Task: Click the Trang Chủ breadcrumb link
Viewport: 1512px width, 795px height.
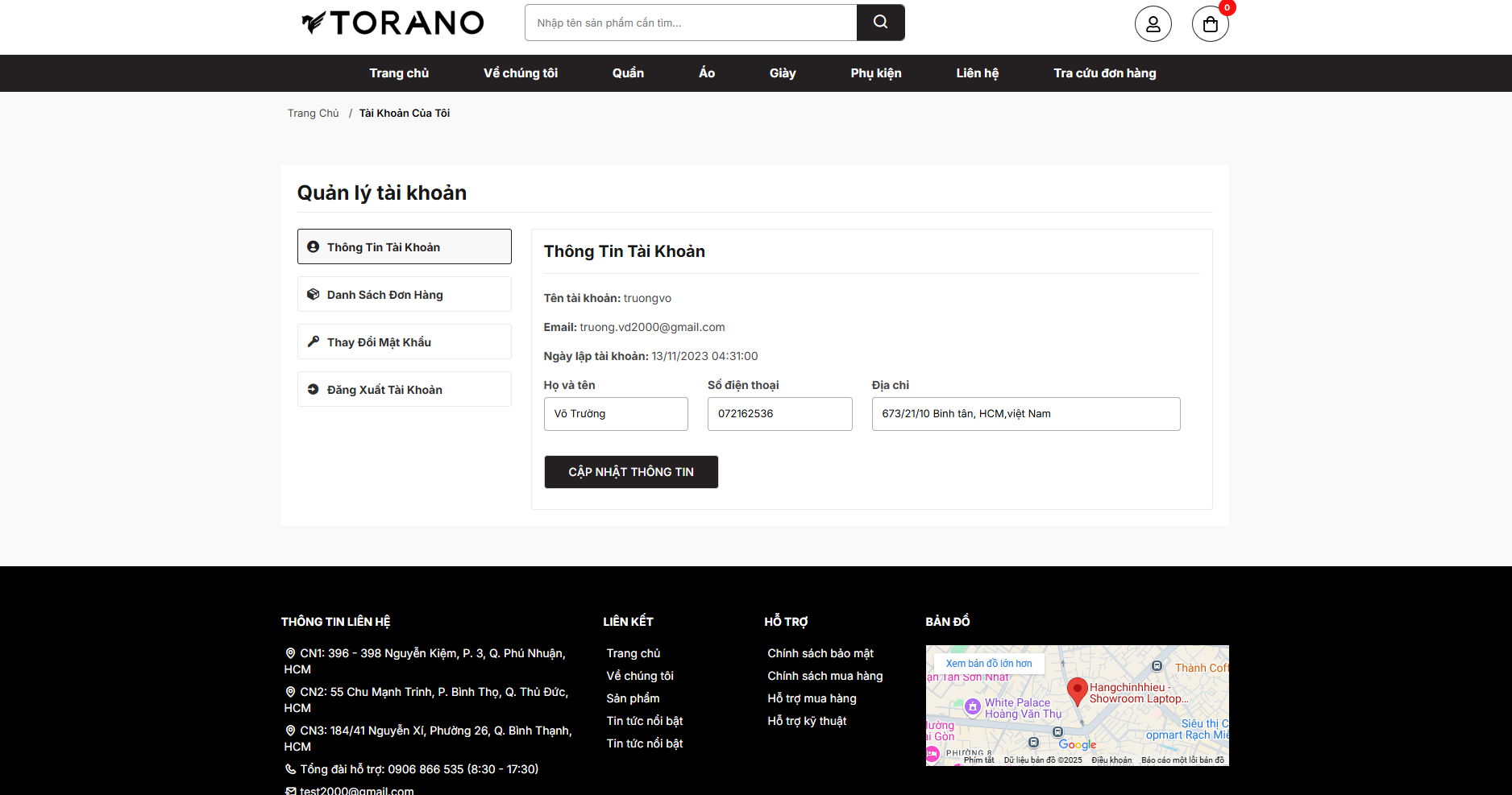Action: pos(313,114)
